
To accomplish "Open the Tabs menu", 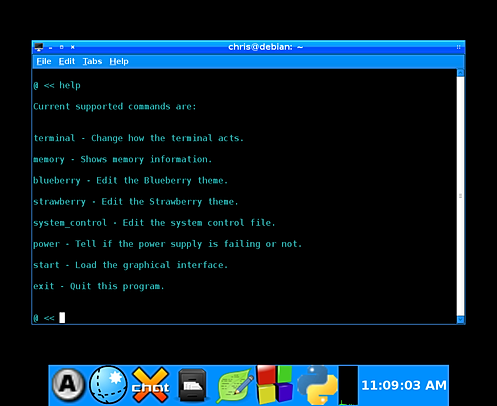I will click(92, 61).
